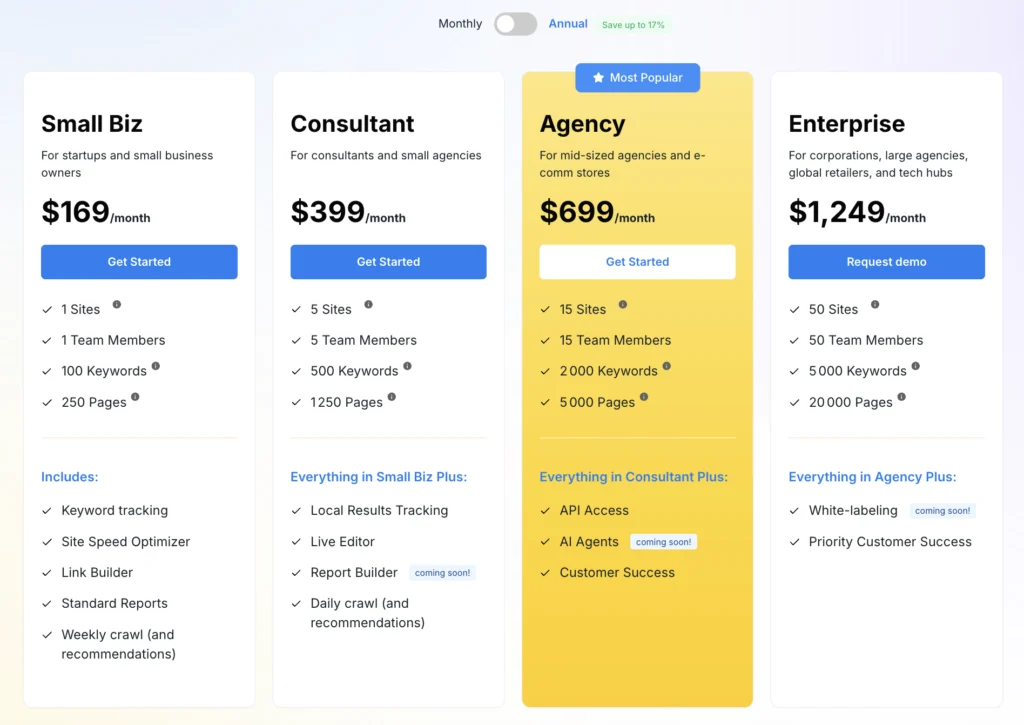The image size is (1024, 725).
Task: Click info icon next to 15 Sites
Action: (623, 304)
